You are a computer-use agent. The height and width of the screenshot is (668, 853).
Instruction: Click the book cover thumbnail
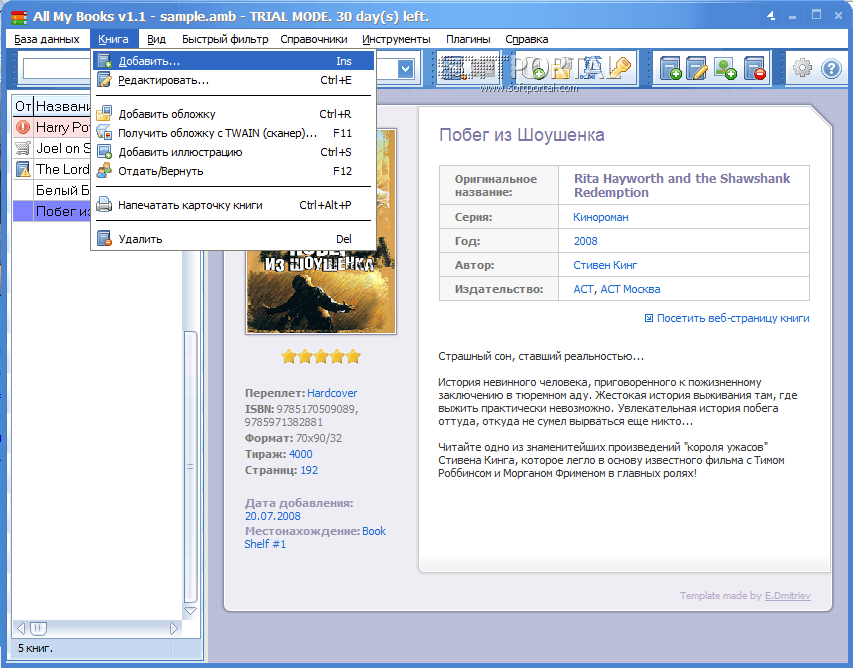321,291
